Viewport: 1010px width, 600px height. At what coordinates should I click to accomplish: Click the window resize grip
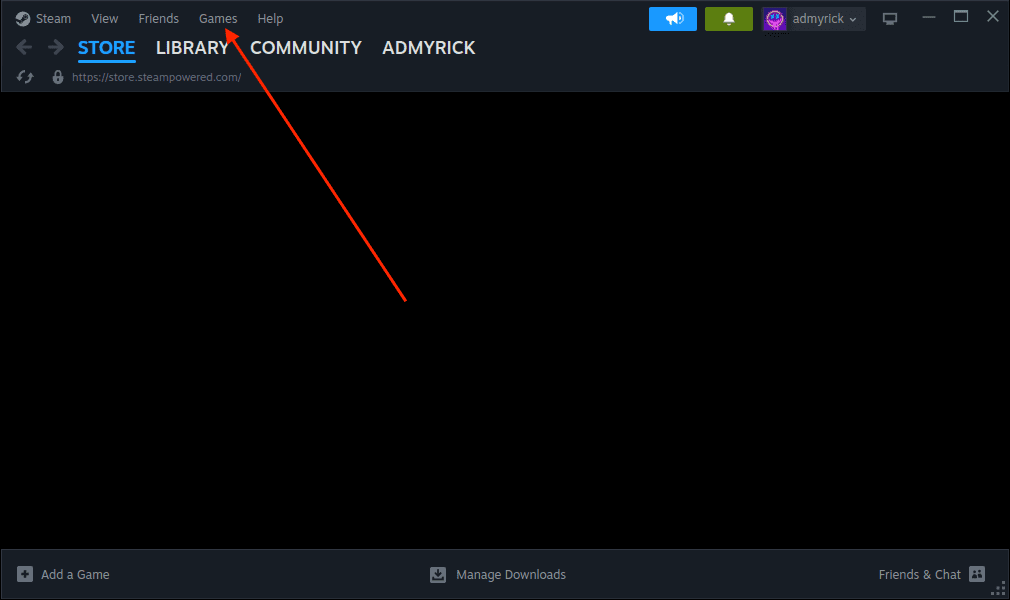[x=999, y=588]
